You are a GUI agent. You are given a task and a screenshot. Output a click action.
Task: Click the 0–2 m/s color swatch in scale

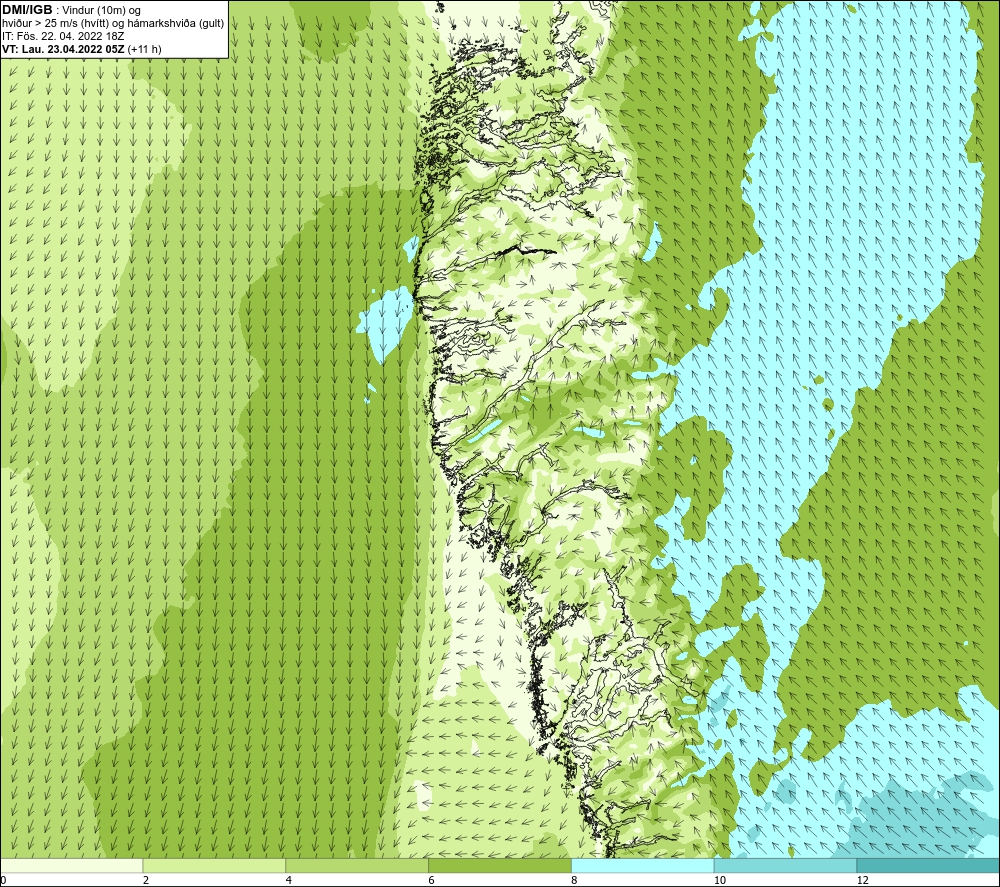(71, 865)
